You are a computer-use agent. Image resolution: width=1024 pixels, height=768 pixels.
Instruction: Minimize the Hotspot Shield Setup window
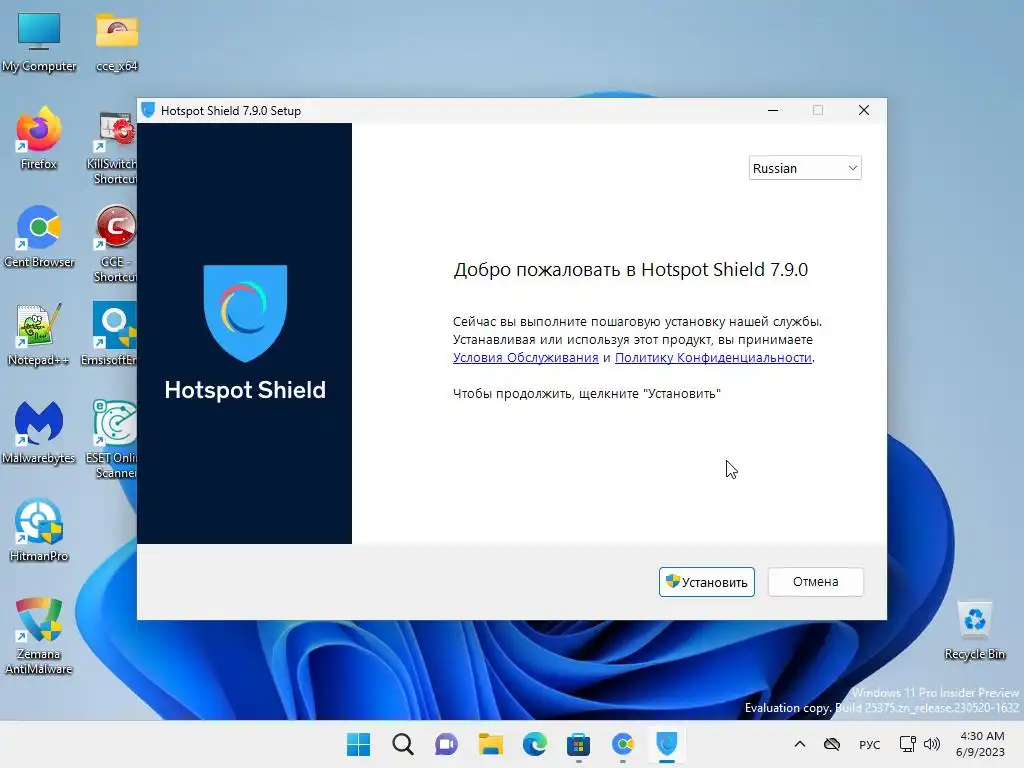773,110
